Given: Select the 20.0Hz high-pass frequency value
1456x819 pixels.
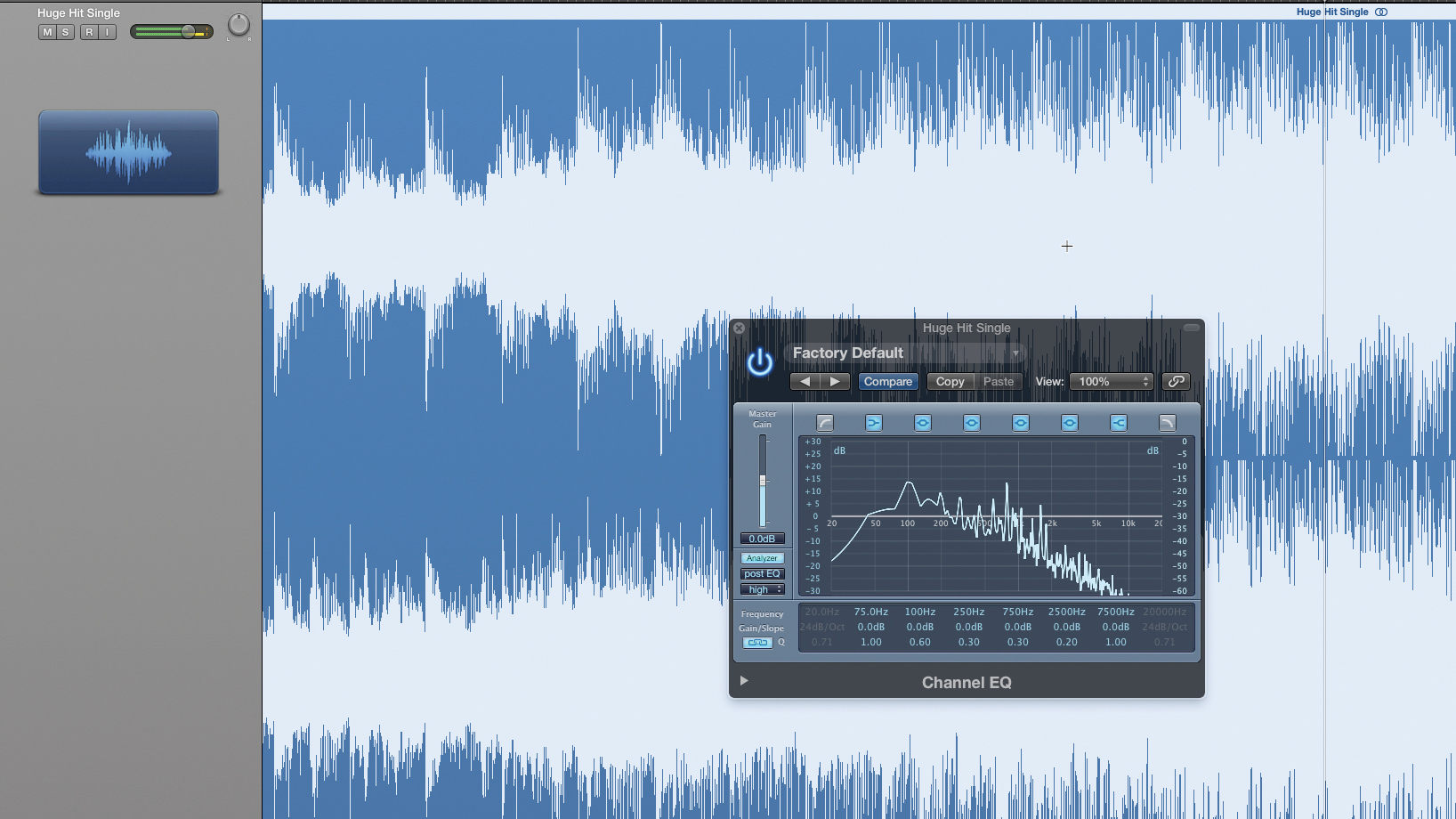Looking at the screenshot, I should [822, 612].
